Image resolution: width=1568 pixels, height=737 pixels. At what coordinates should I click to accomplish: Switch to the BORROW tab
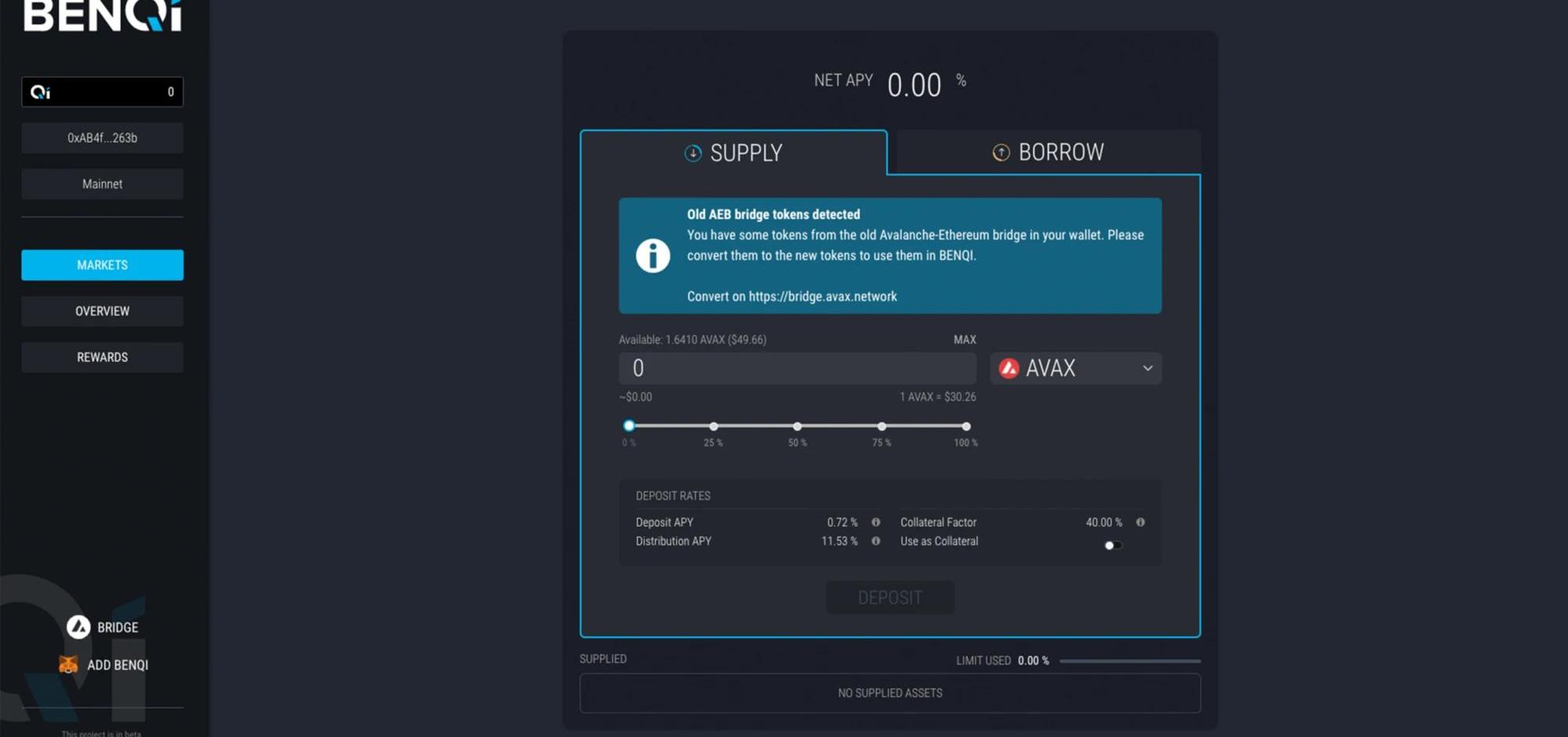coord(1048,151)
